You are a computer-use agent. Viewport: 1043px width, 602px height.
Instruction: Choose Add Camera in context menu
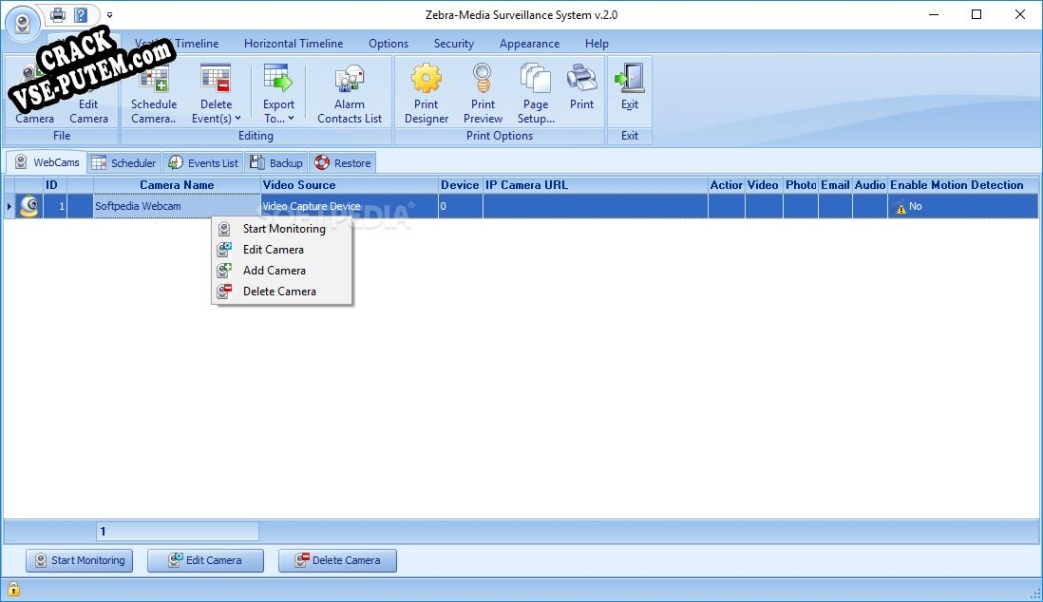pos(282,270)
